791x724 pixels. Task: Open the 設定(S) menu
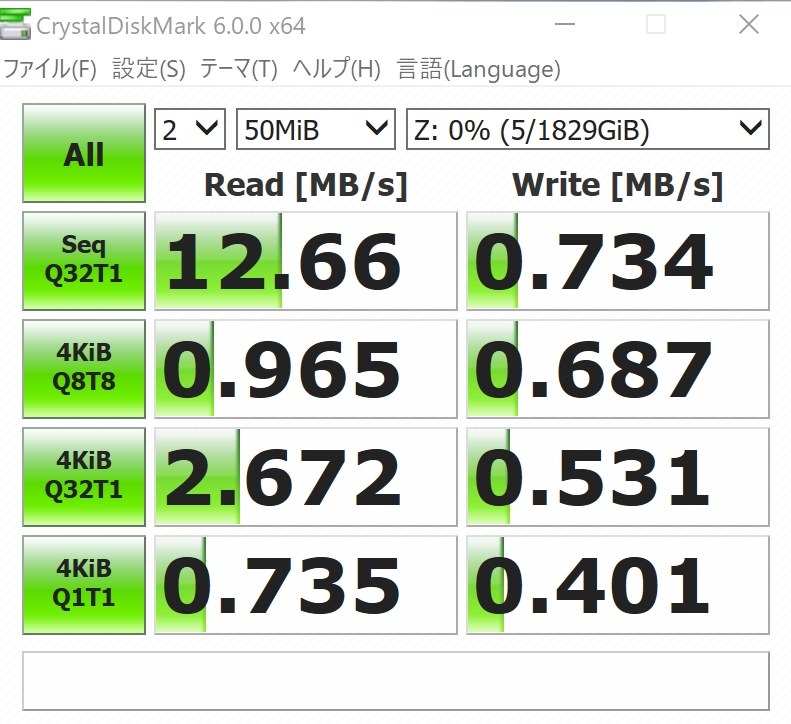pos(149,69)
